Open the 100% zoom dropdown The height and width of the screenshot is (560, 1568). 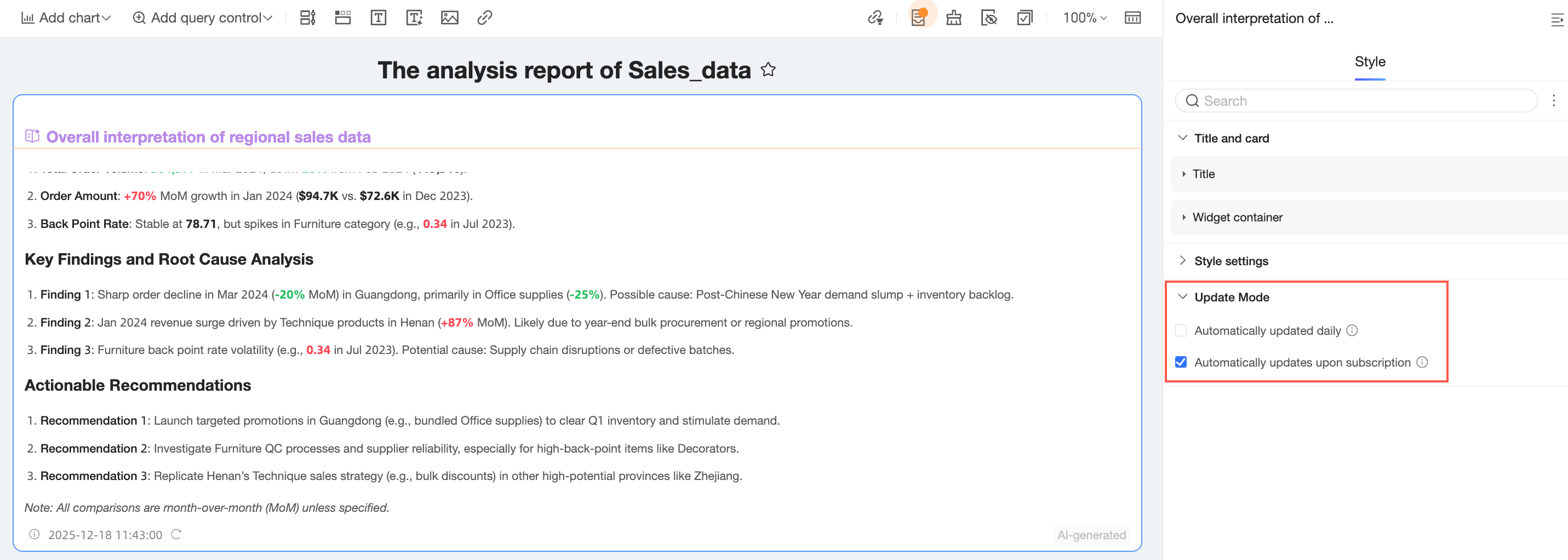1084,18
